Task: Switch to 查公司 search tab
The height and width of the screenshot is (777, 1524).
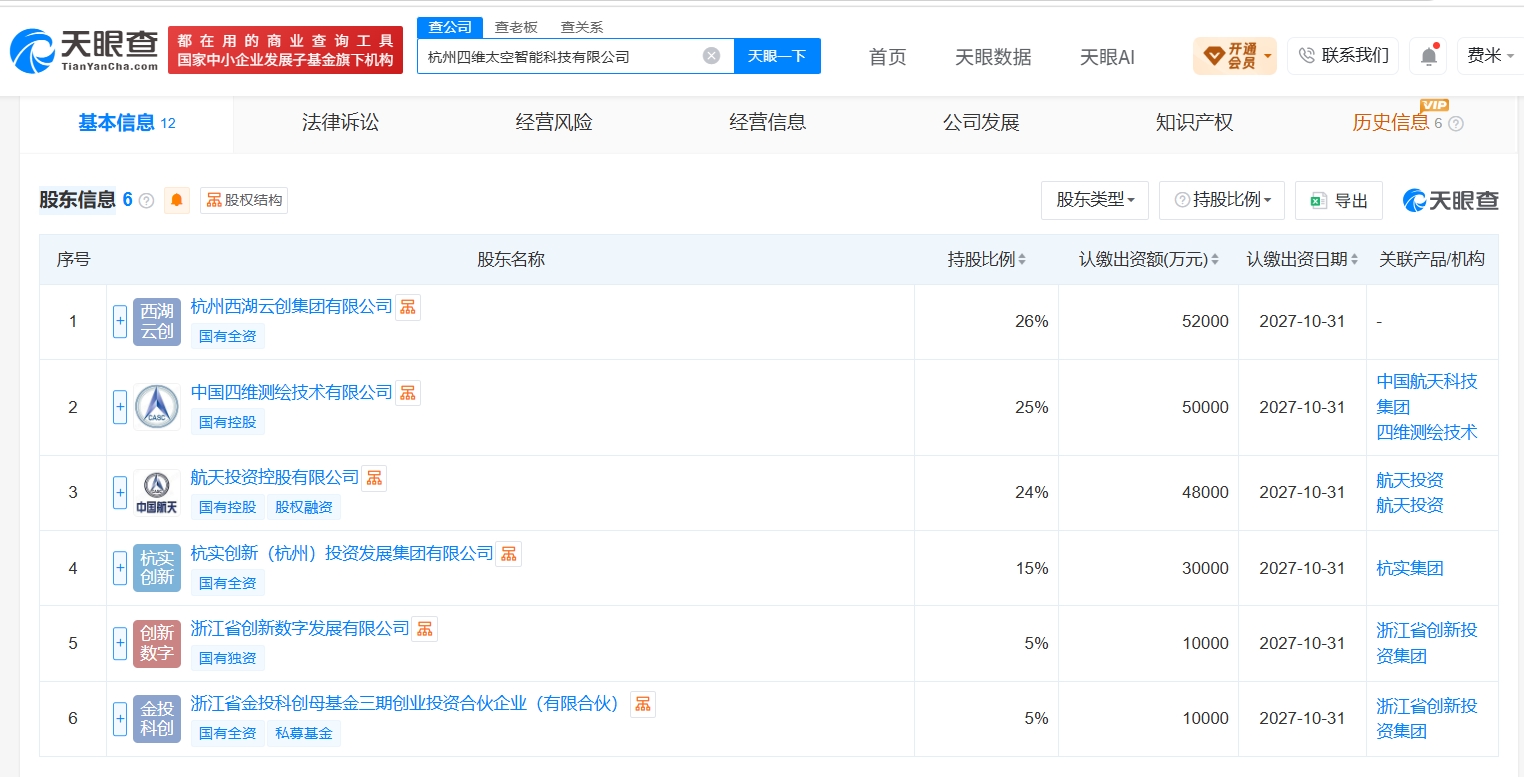Action: [x=450, y=27]
